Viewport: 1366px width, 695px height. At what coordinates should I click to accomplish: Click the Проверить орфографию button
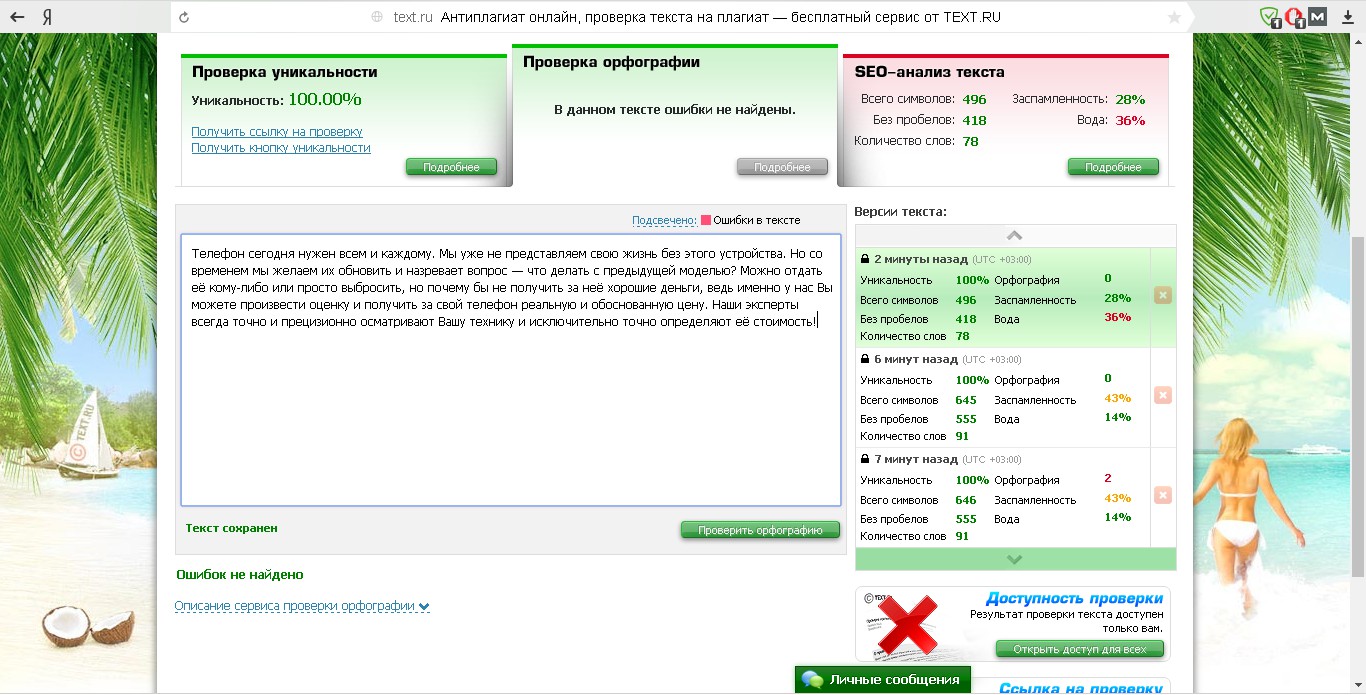[x=760, y=530]
